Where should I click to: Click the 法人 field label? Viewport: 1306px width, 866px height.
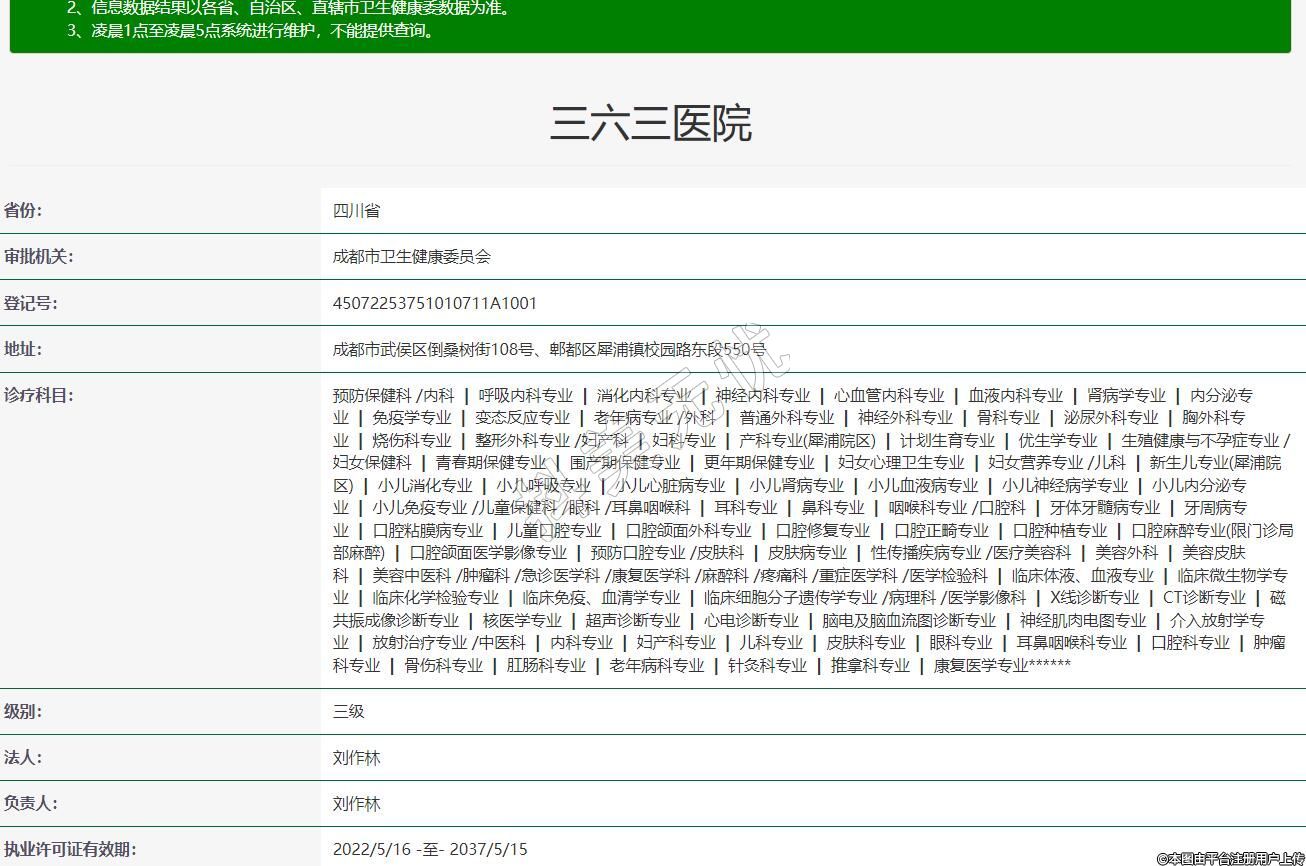pyautogui.click(x=23, y=757)
